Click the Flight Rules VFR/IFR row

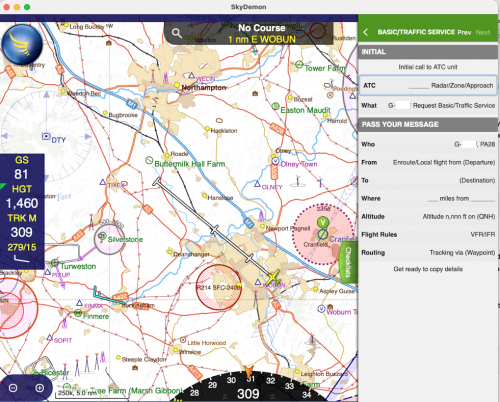[x=428, y=234]
